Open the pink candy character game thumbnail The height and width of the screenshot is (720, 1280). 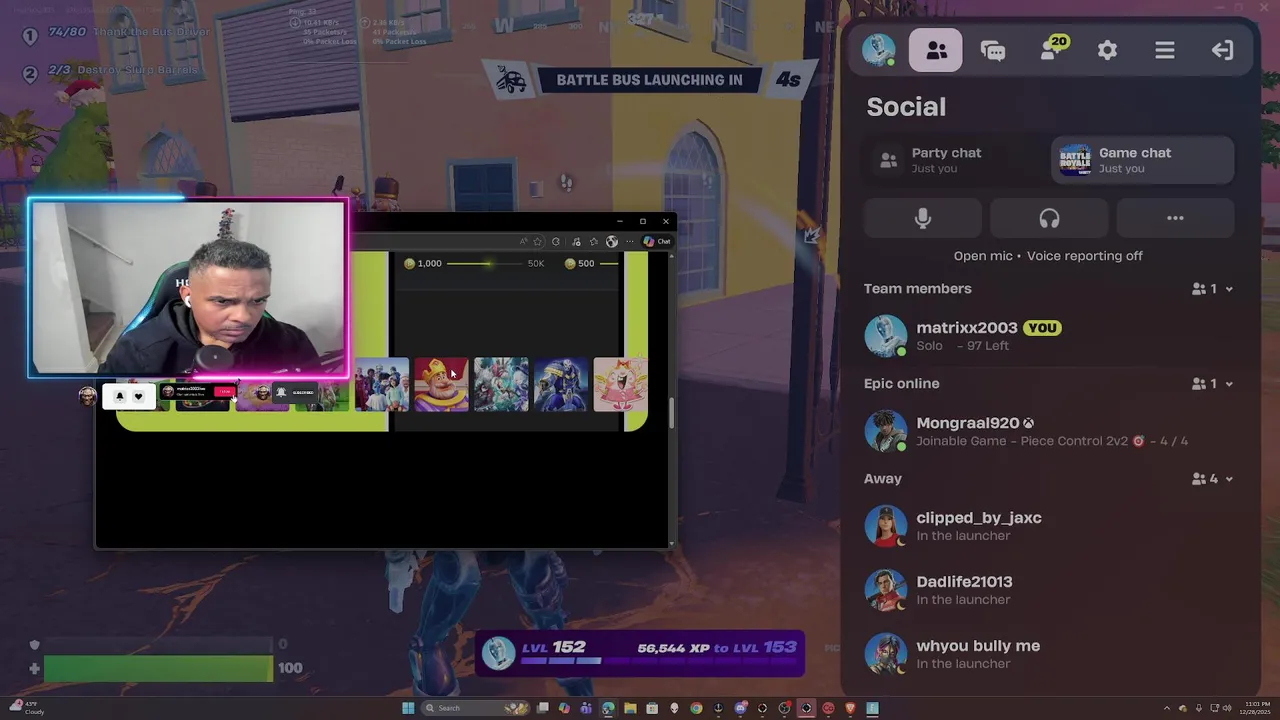coord(620,384)
